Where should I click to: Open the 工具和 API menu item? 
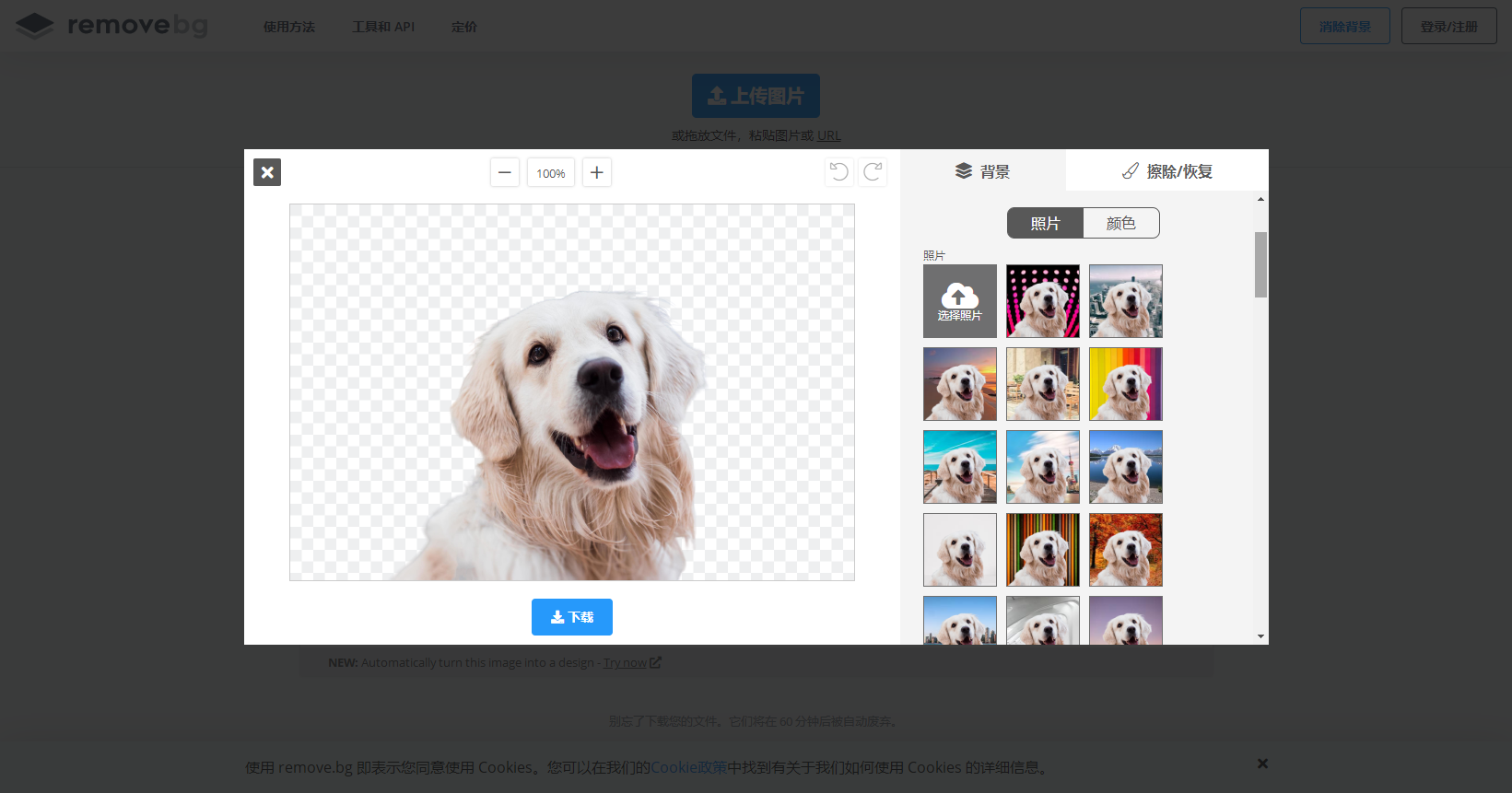[383, 27]
